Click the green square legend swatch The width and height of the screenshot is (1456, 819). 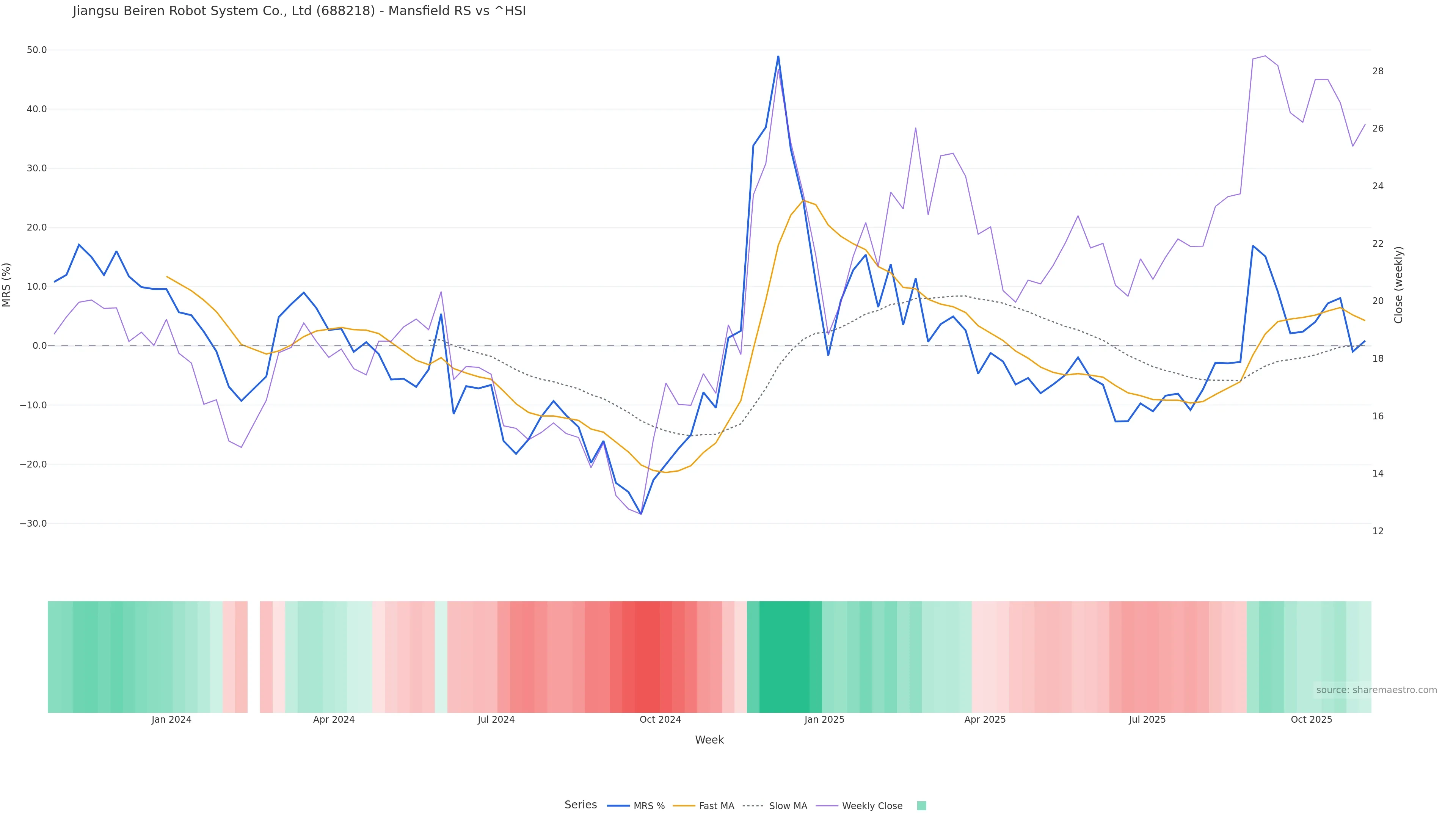(921, 806)
